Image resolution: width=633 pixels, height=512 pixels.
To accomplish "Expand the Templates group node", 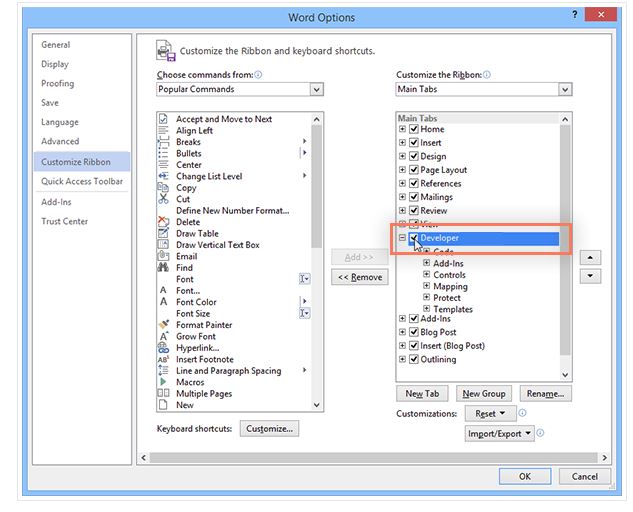I will pos(427,308).
